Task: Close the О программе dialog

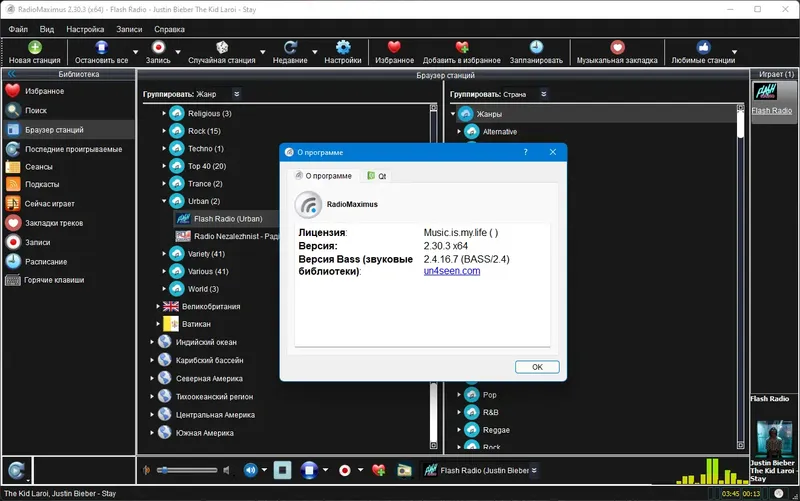Action: click(x=553, y=152)
